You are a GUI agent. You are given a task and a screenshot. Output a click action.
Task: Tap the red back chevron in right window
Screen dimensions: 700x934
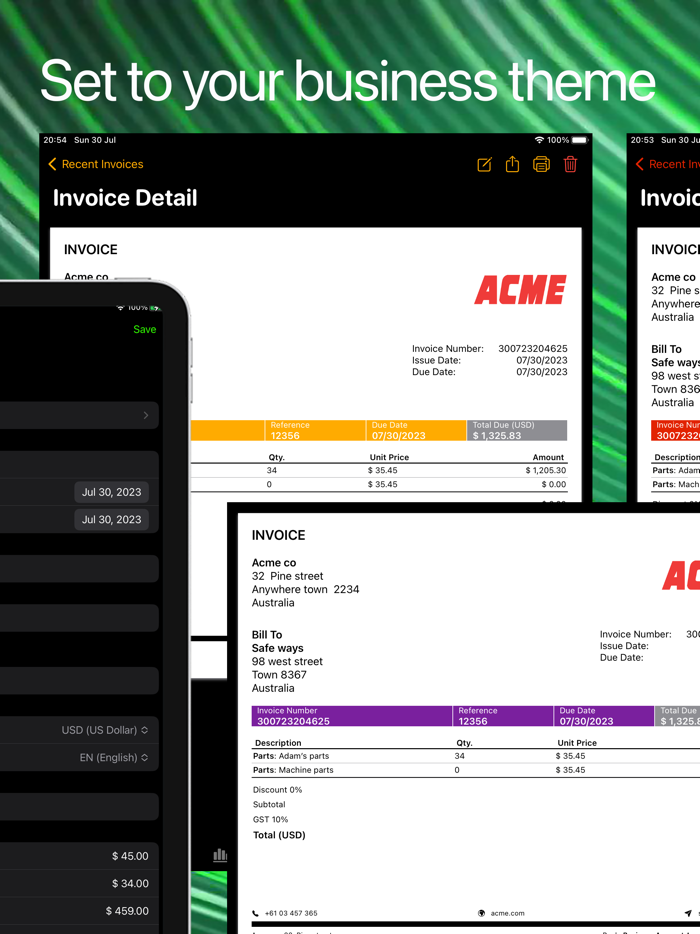[x=640, y=164]
